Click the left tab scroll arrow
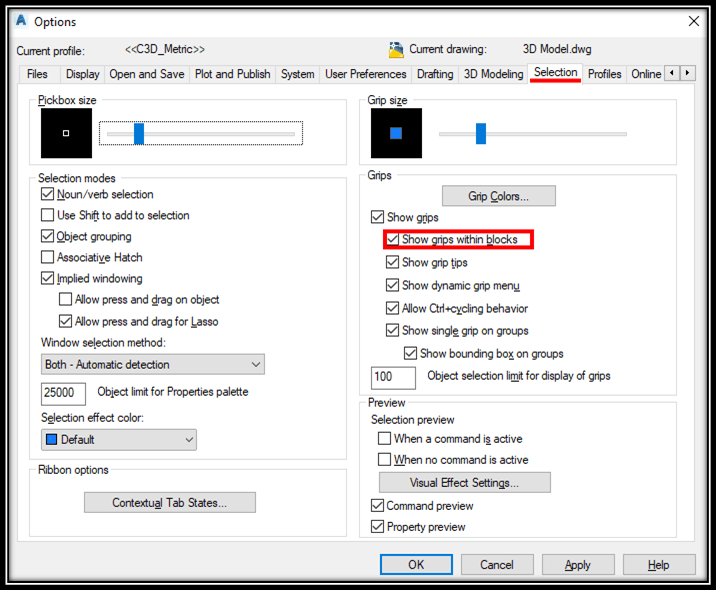The width and height of the screenshot is (716, 590). click(672, 73)
